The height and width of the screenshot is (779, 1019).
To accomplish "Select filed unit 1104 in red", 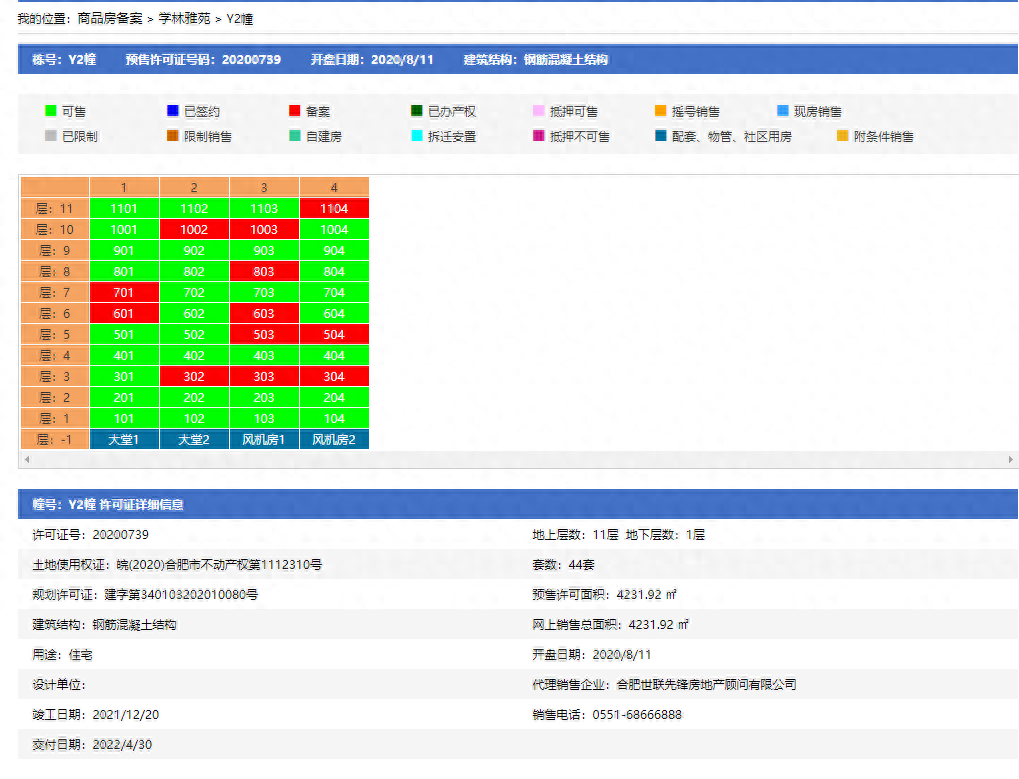I will tap(334, 209).
